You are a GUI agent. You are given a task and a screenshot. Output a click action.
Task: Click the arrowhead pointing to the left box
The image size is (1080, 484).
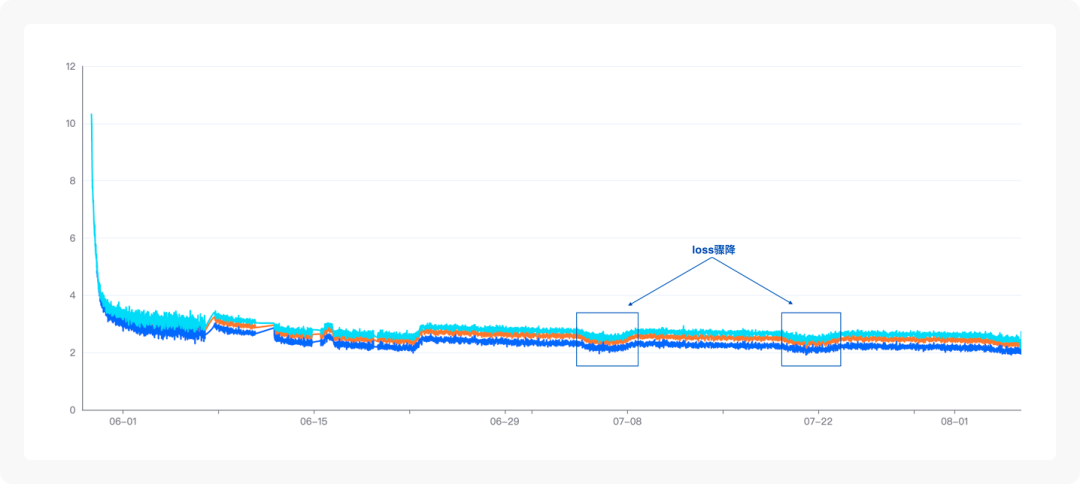[x=630, y=304]
